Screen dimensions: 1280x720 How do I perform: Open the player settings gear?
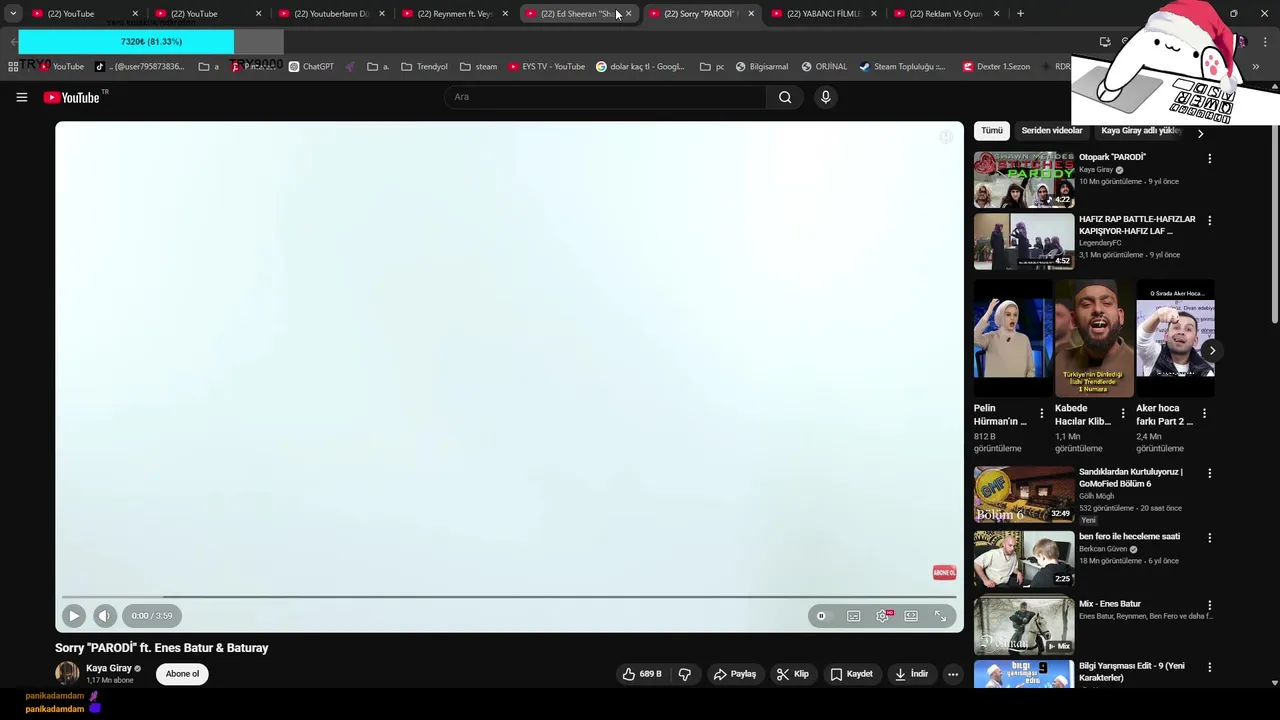click(882, 616)
